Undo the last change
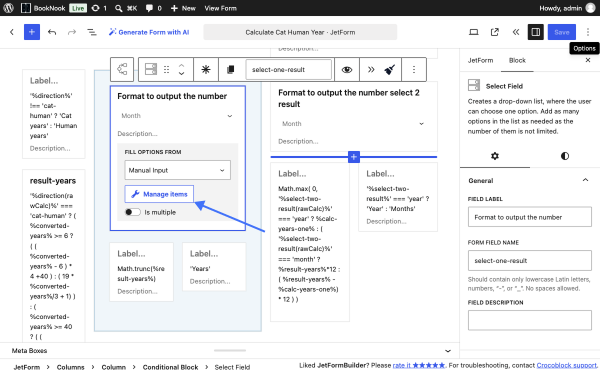Viewport: 600px width, 375px height. click(52, 32)
